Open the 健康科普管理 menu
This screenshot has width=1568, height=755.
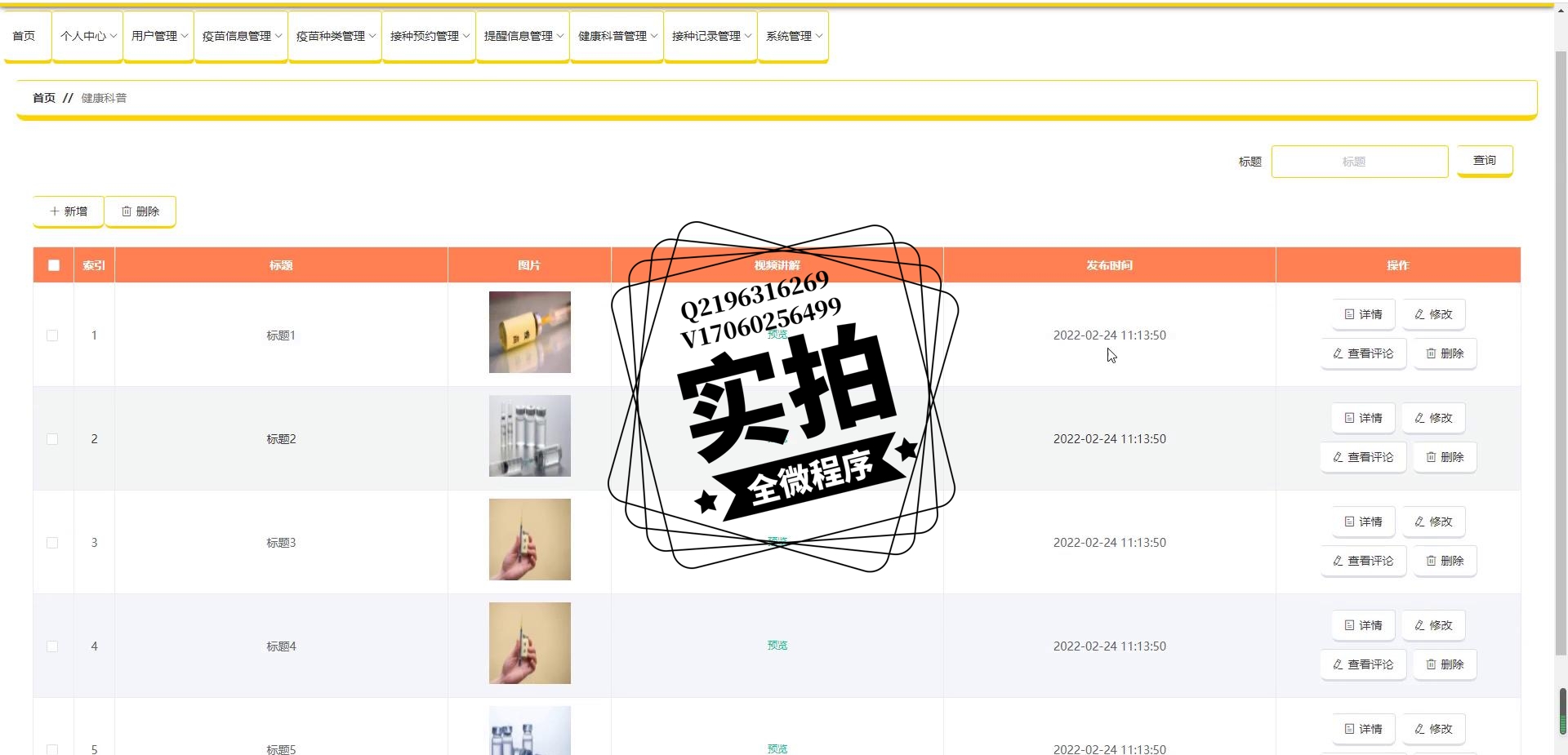[617, 37]
